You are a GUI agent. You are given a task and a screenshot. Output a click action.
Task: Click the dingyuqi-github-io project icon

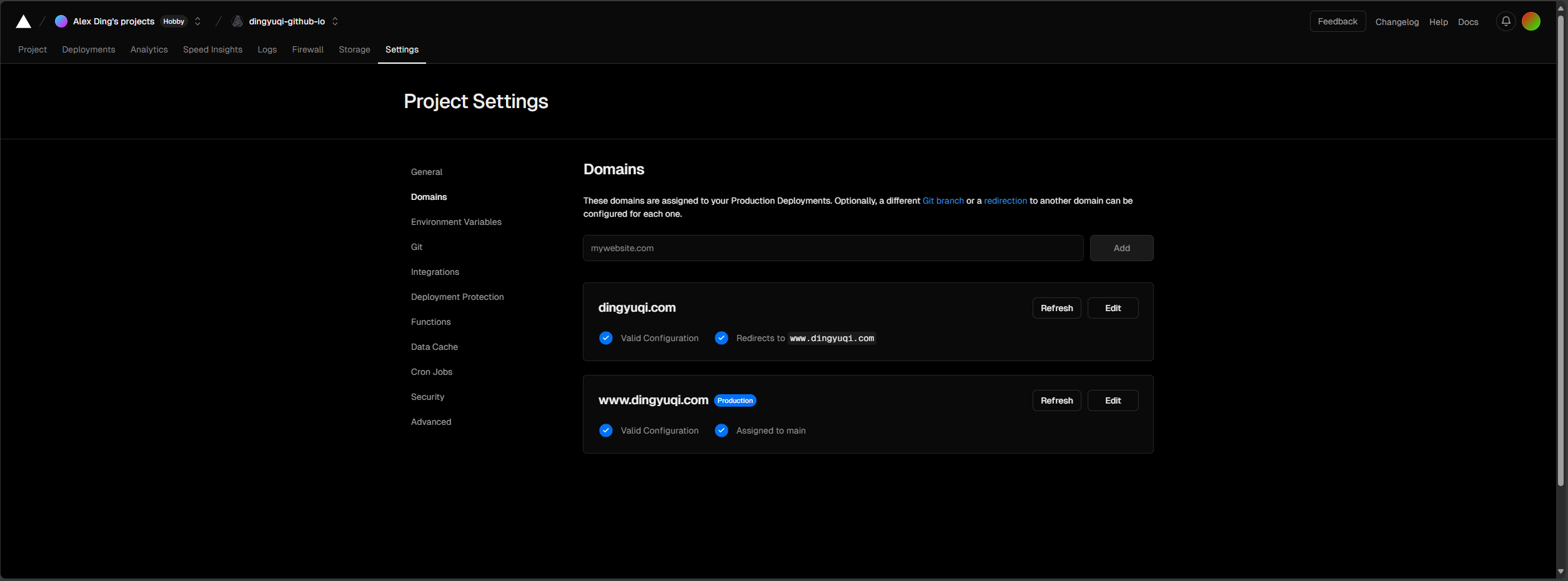[237, 21]
